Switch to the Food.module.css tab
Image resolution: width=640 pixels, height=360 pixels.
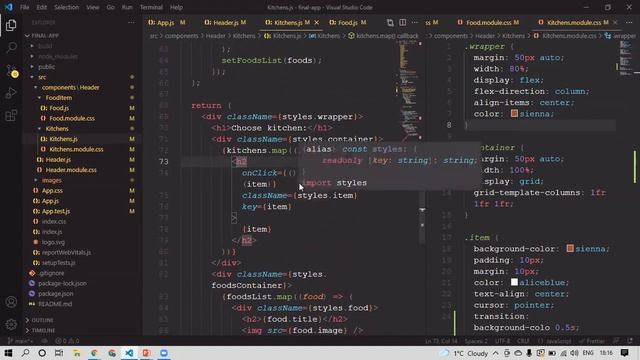point(488,22)
